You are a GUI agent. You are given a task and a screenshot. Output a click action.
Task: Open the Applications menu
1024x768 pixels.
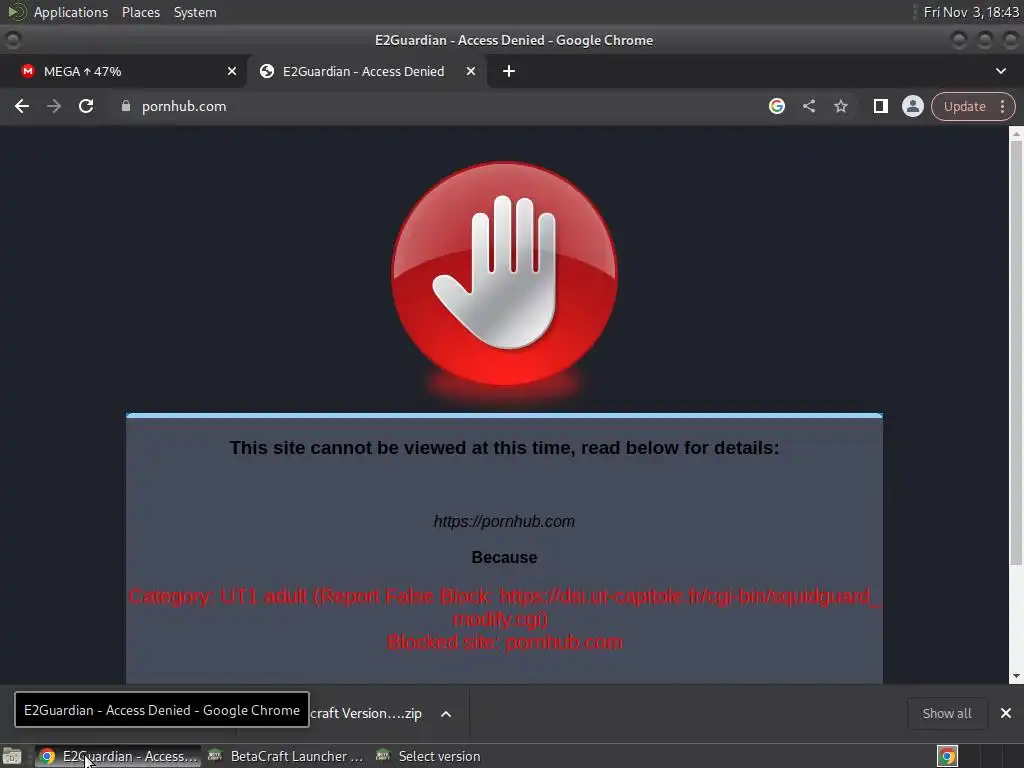pos(71,12)
